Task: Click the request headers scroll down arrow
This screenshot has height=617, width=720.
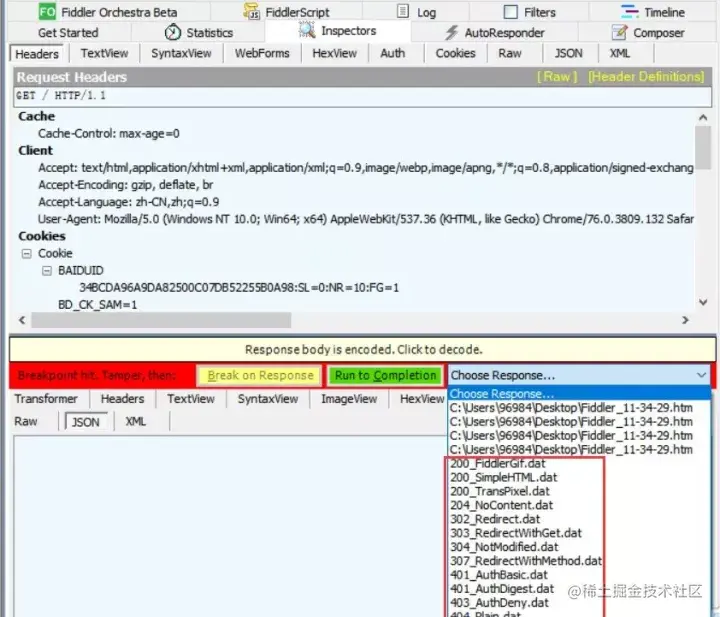Action: pyautogui.click(x=703, y=302)
